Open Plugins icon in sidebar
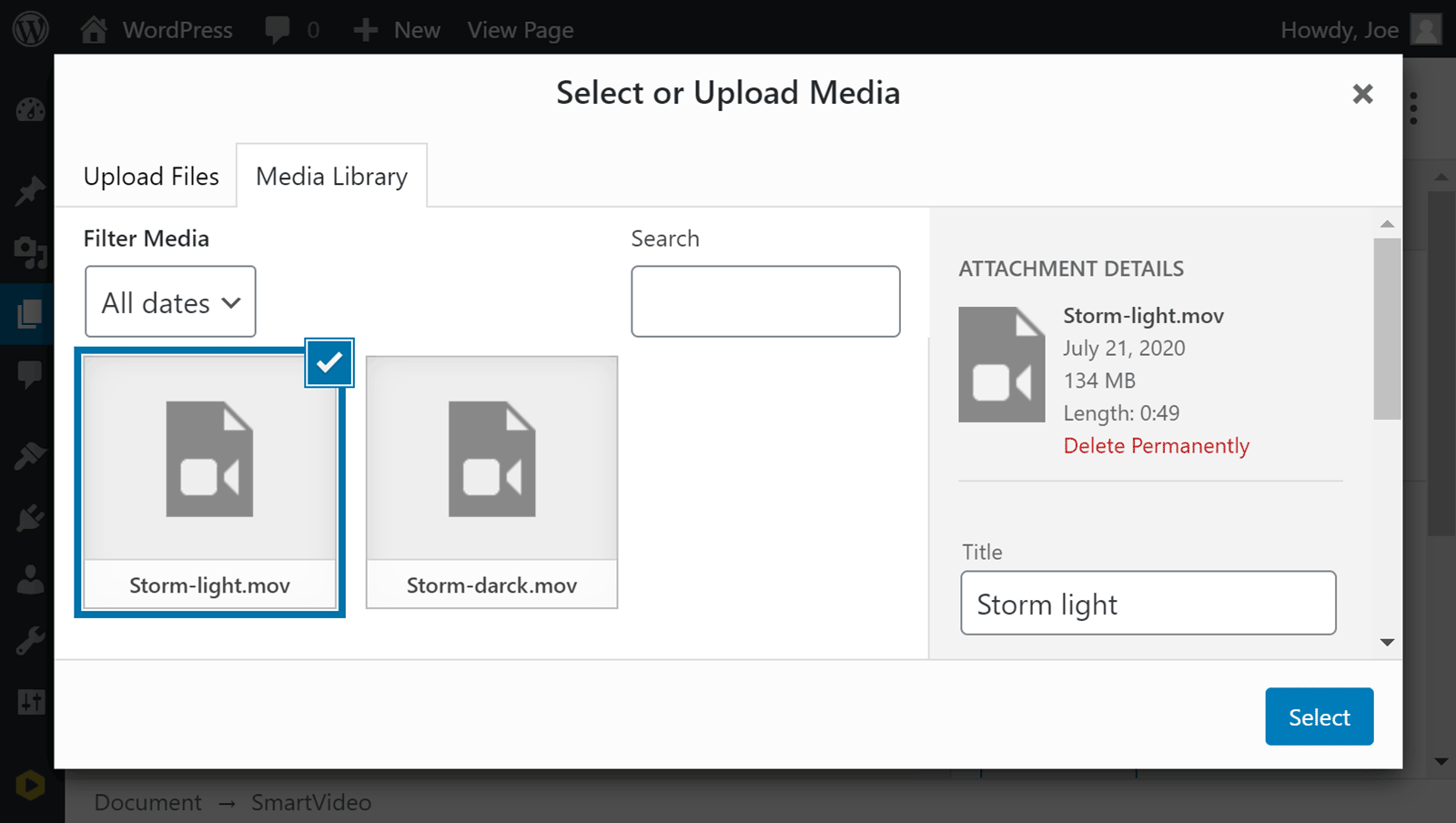 [30, 517]
